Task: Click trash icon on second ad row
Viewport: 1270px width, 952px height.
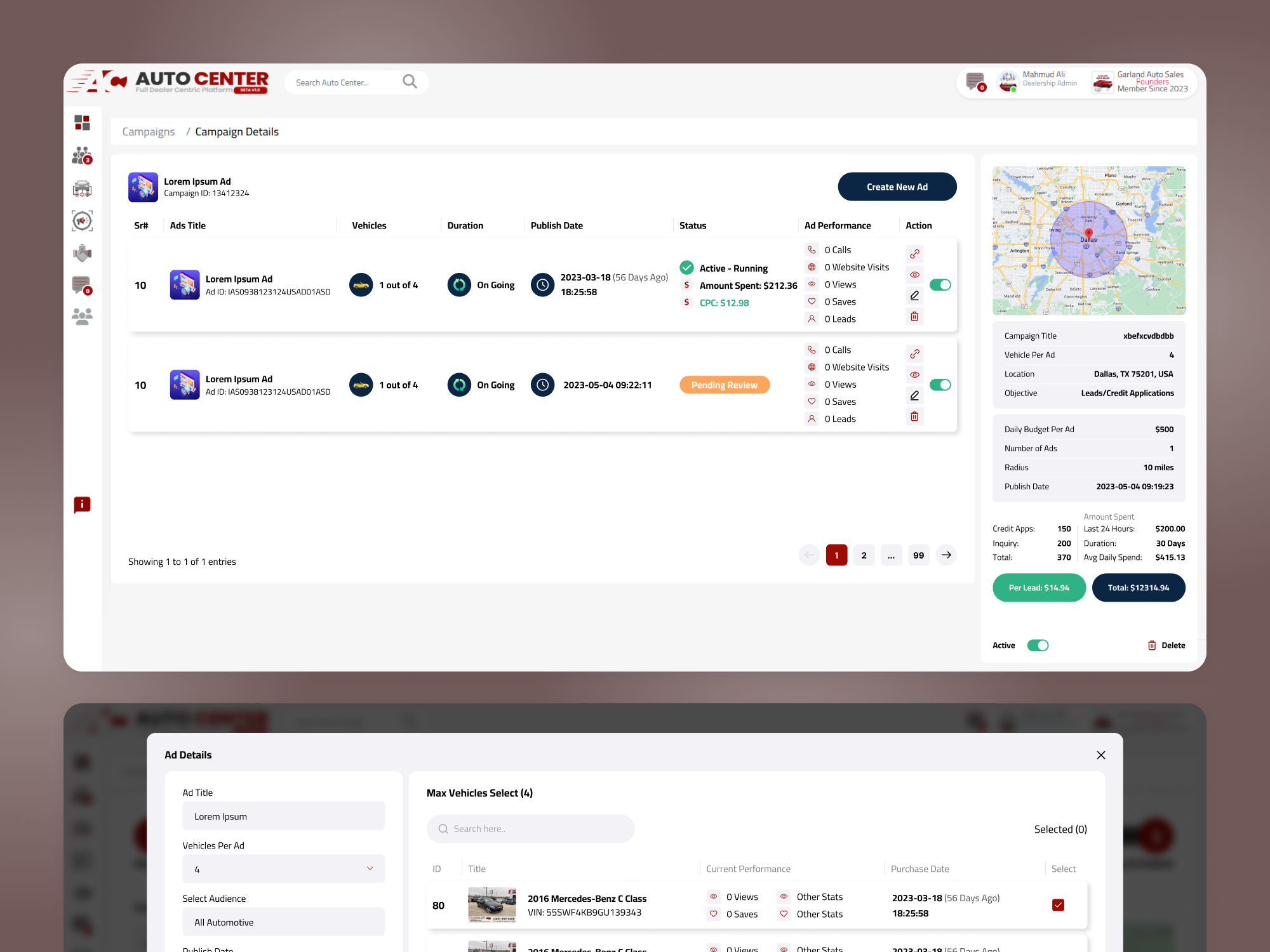Action: pos(914,416)
